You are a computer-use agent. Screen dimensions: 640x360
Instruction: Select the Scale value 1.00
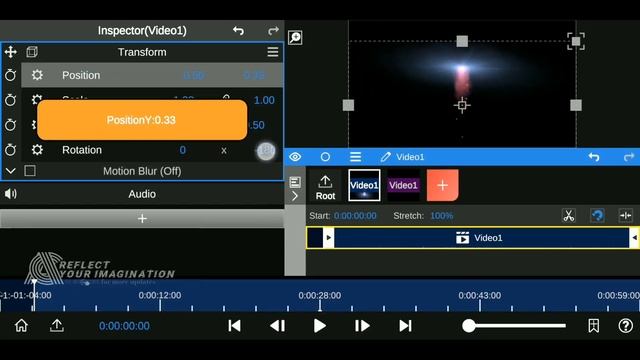coord(264,100)
